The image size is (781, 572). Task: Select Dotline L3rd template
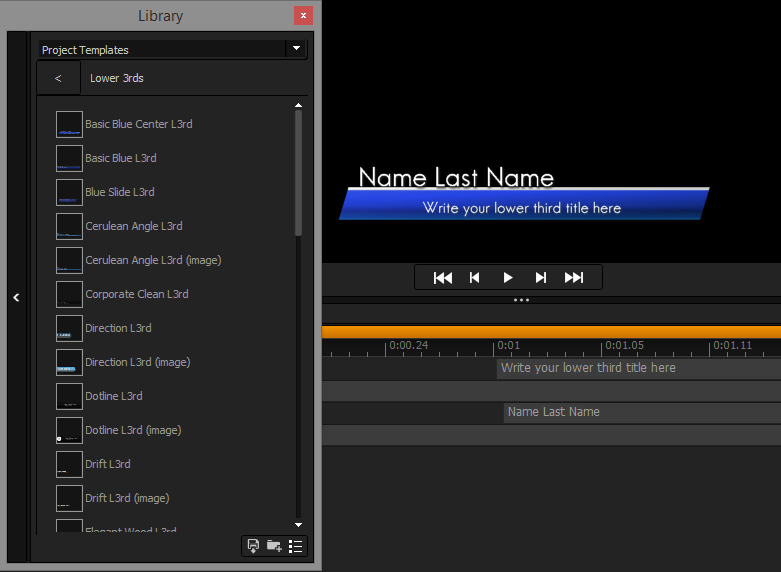pos(113,396)
